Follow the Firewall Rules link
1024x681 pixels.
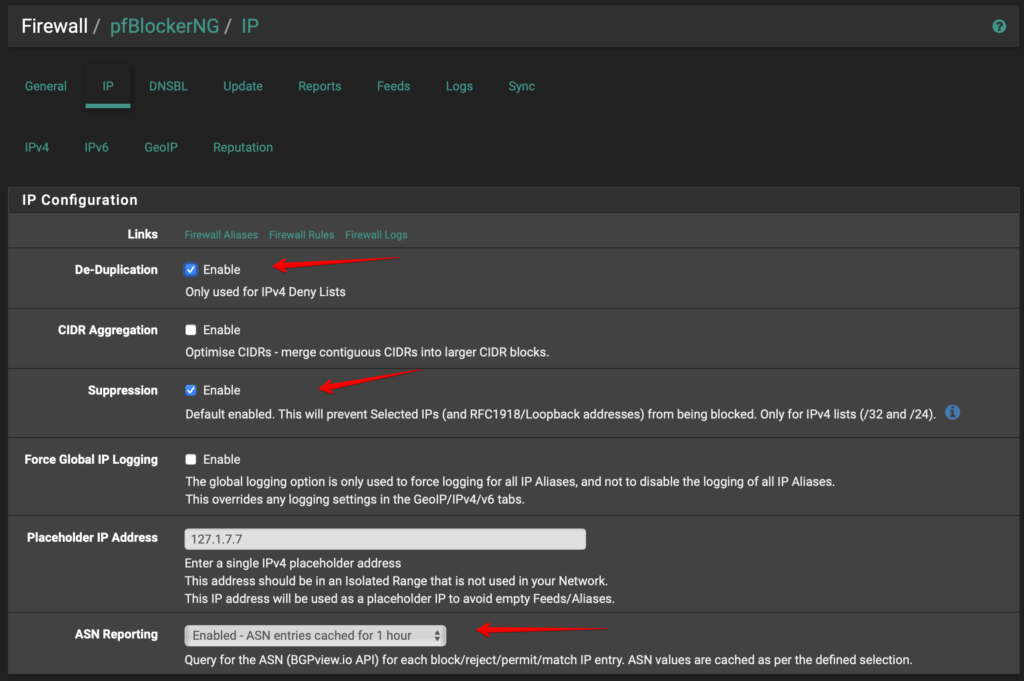coord(301,235)
